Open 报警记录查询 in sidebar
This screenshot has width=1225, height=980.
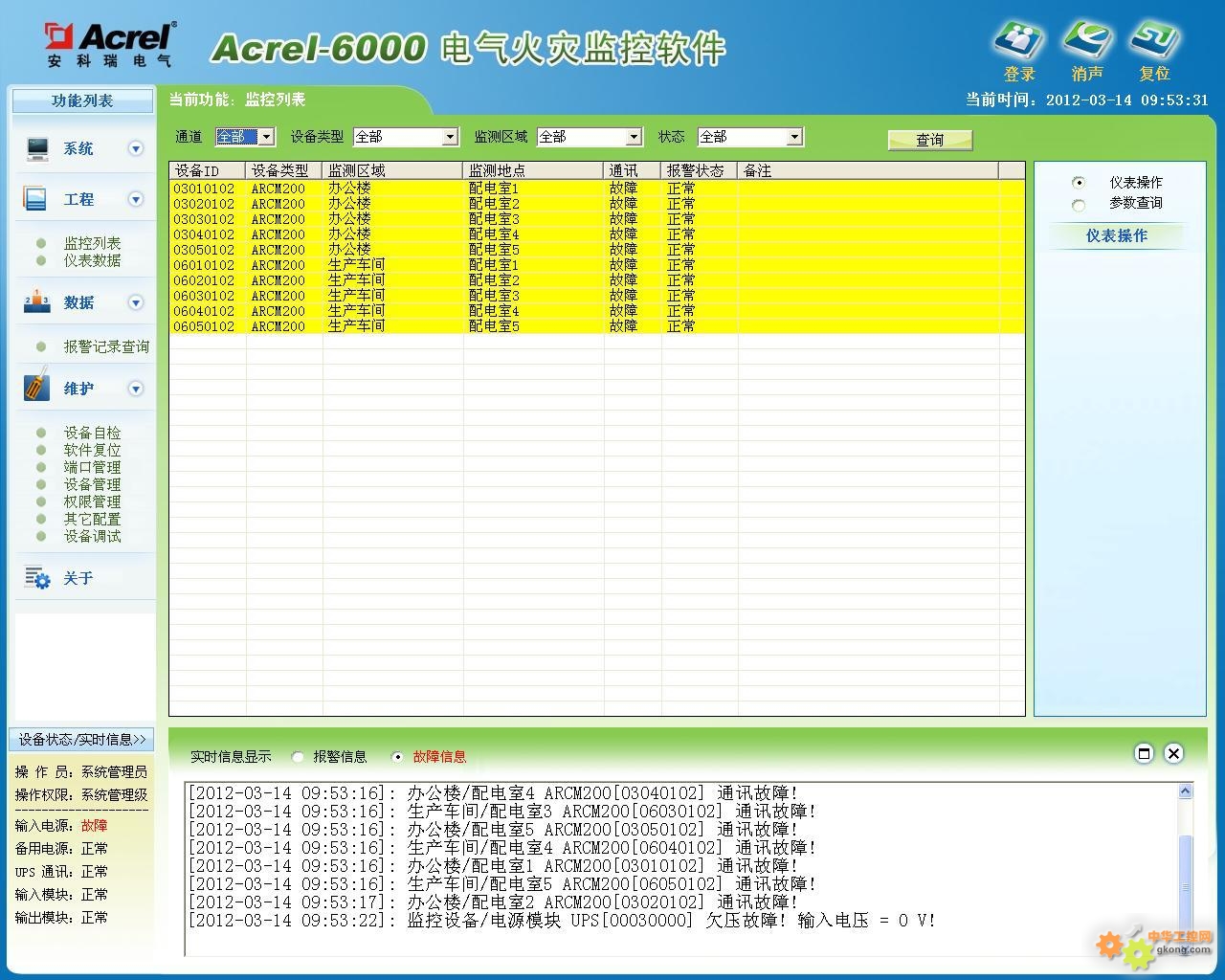coord(106,346)
